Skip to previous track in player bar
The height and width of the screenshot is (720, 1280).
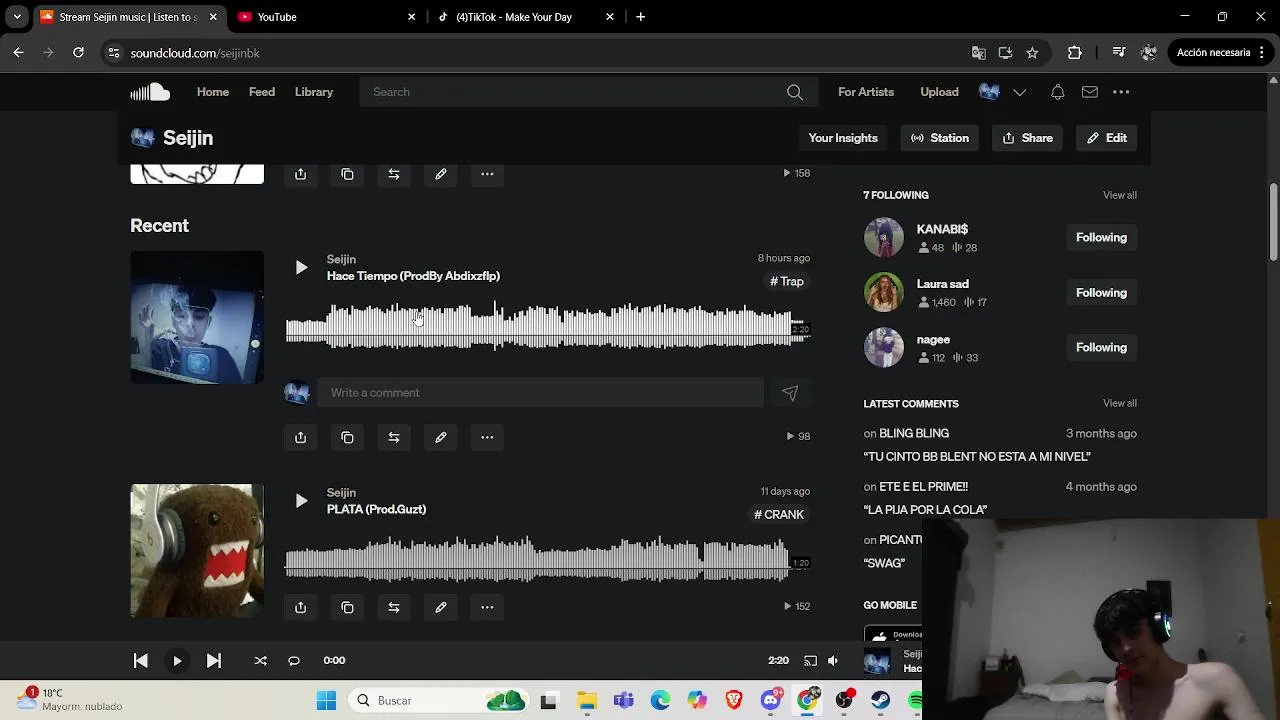pyautogui.click(x=141, y=660)
